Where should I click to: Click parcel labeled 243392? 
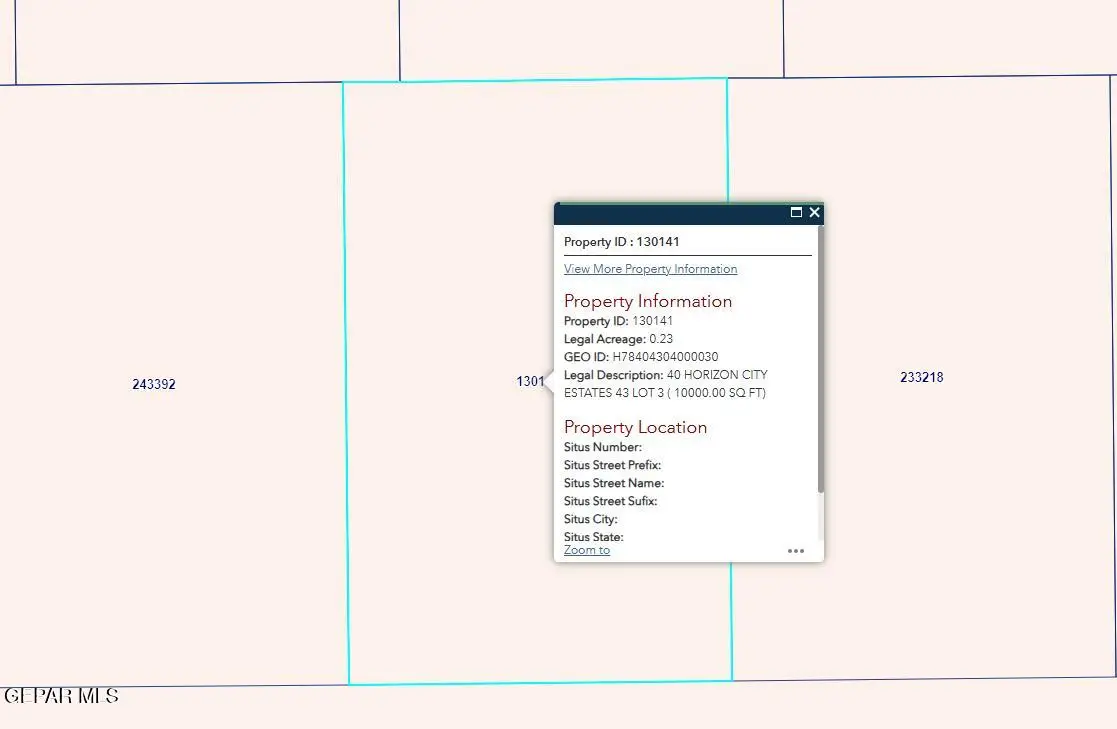click(x=154, y=384)
